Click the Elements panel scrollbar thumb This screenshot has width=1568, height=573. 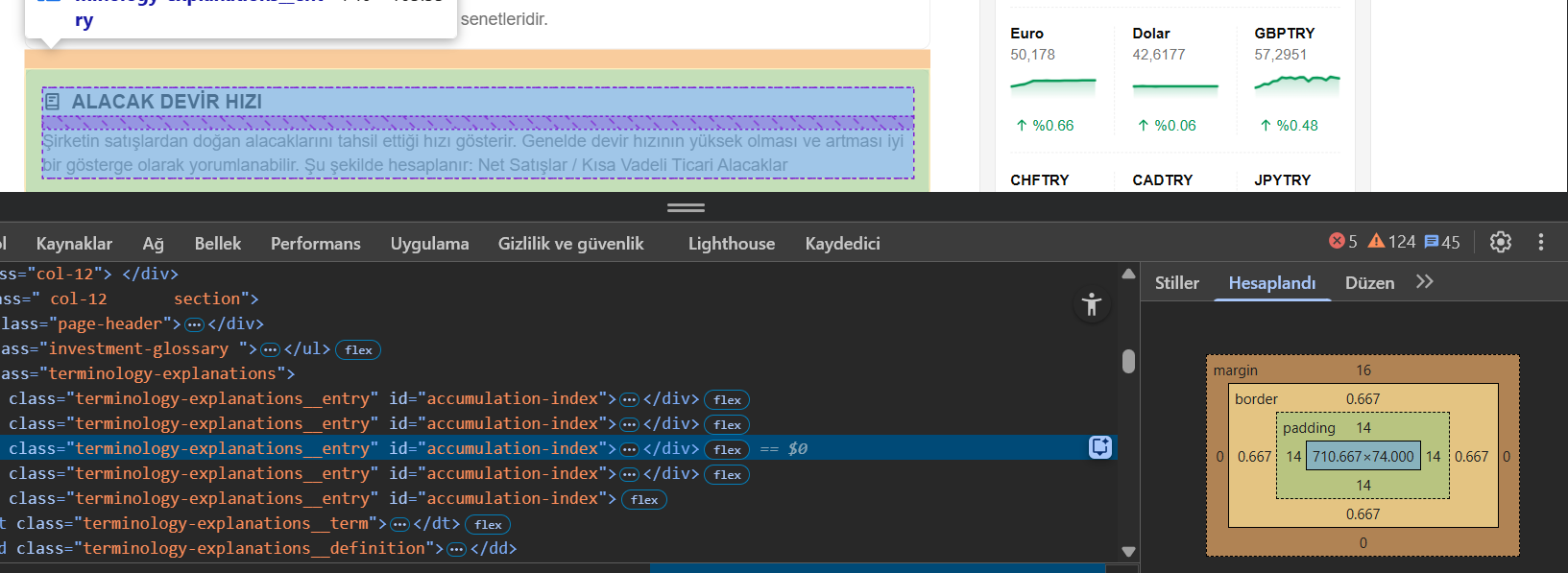[x=1128, y=361]
